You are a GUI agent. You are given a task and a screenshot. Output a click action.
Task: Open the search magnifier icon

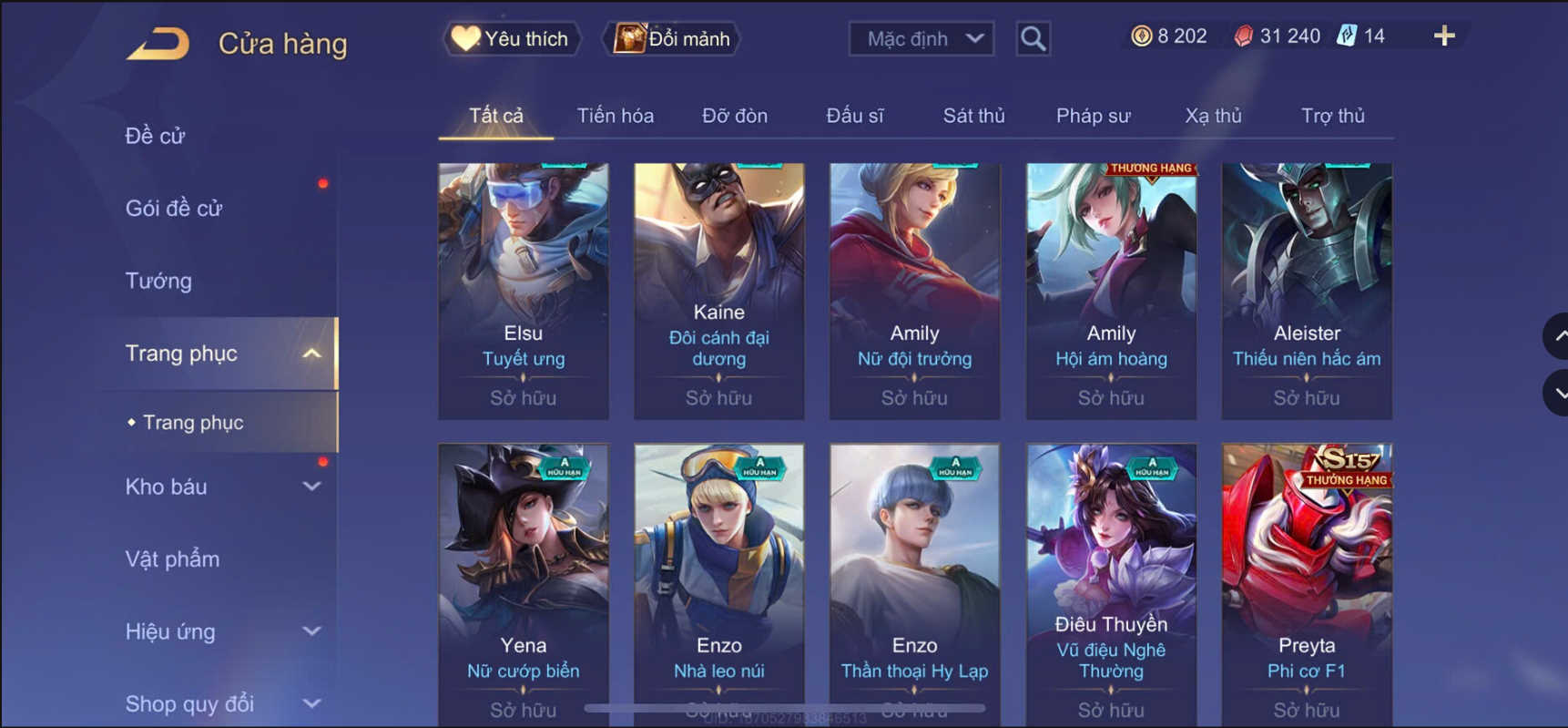pos(1033,38)
